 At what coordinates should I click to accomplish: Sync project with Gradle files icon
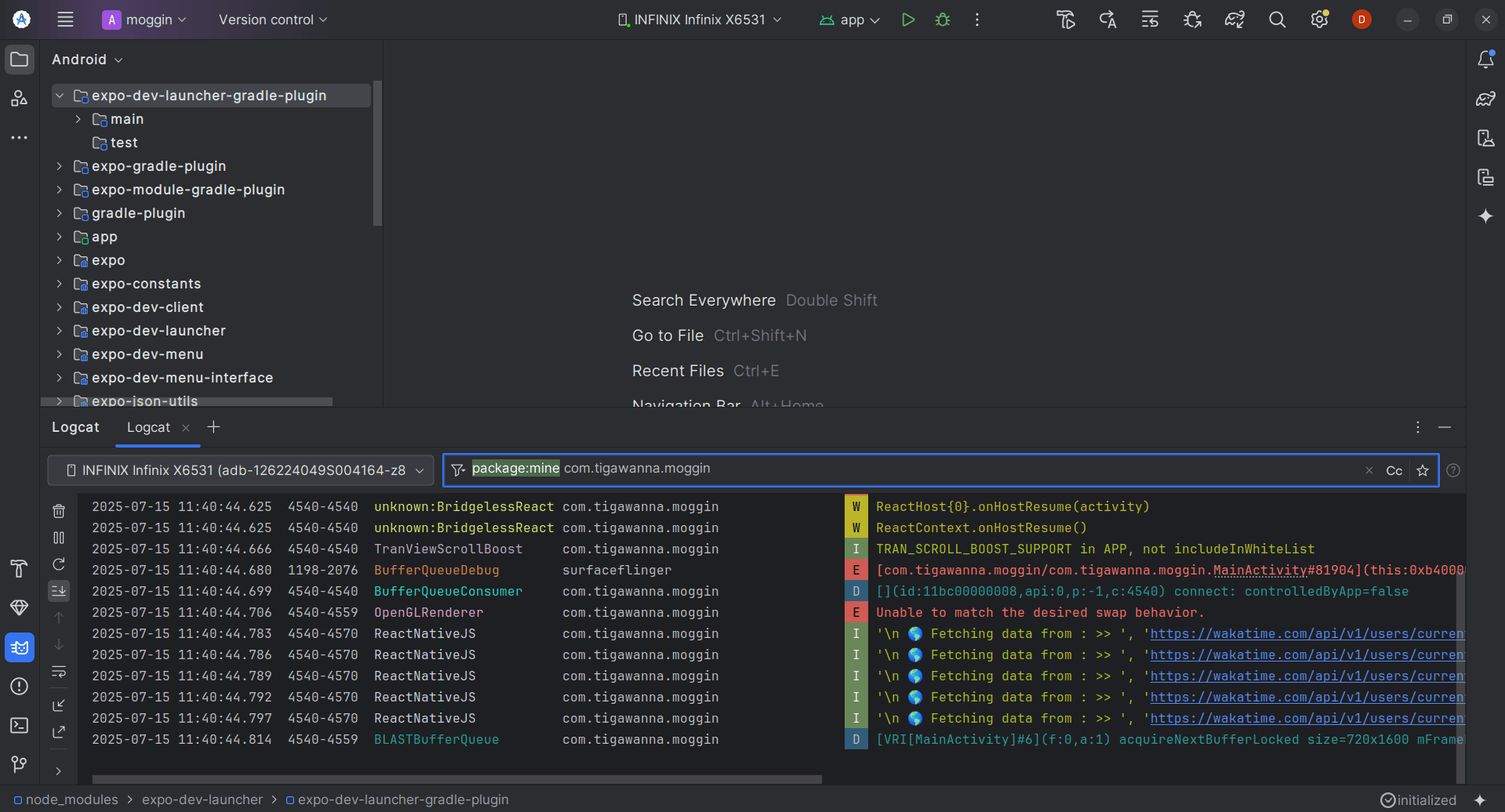tap(1234, 20)
